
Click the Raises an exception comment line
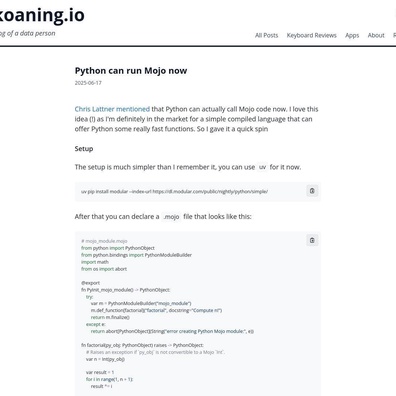[155, 352]
